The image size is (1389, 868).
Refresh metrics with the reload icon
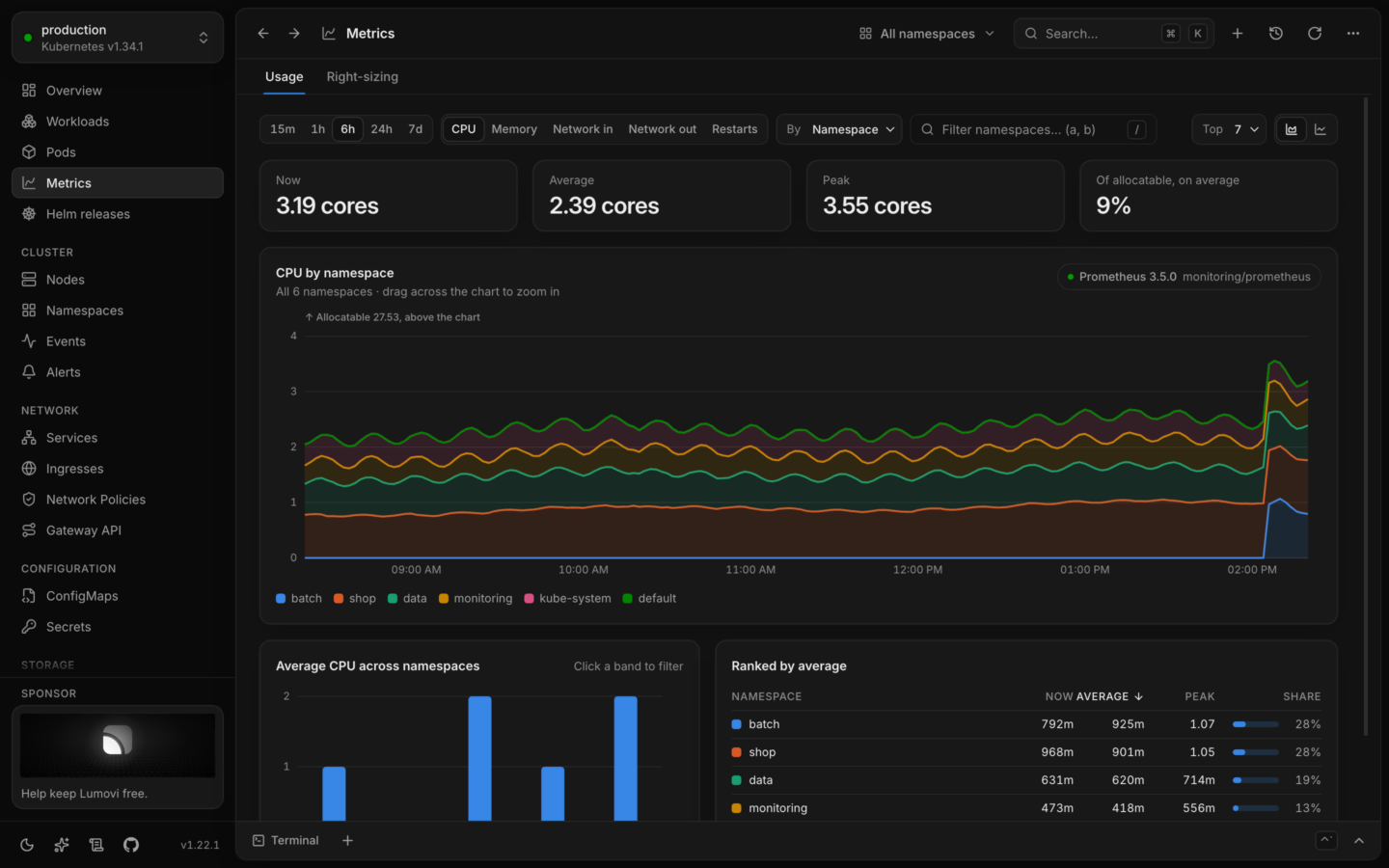[x=1315, y=34]
